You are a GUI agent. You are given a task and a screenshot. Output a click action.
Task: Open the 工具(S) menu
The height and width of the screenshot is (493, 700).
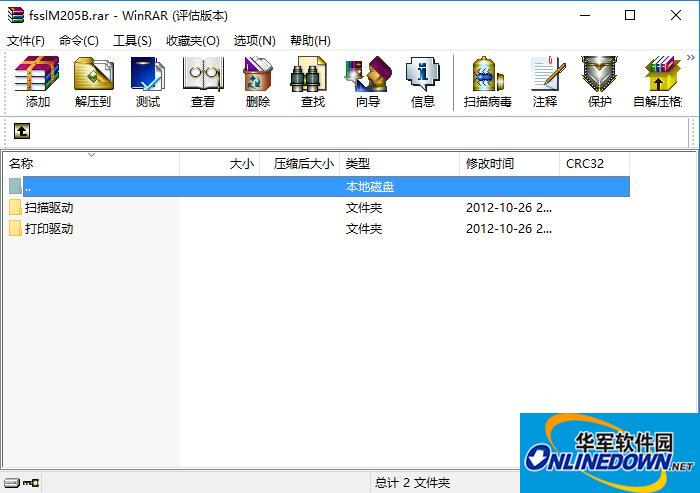coord(132,41)
